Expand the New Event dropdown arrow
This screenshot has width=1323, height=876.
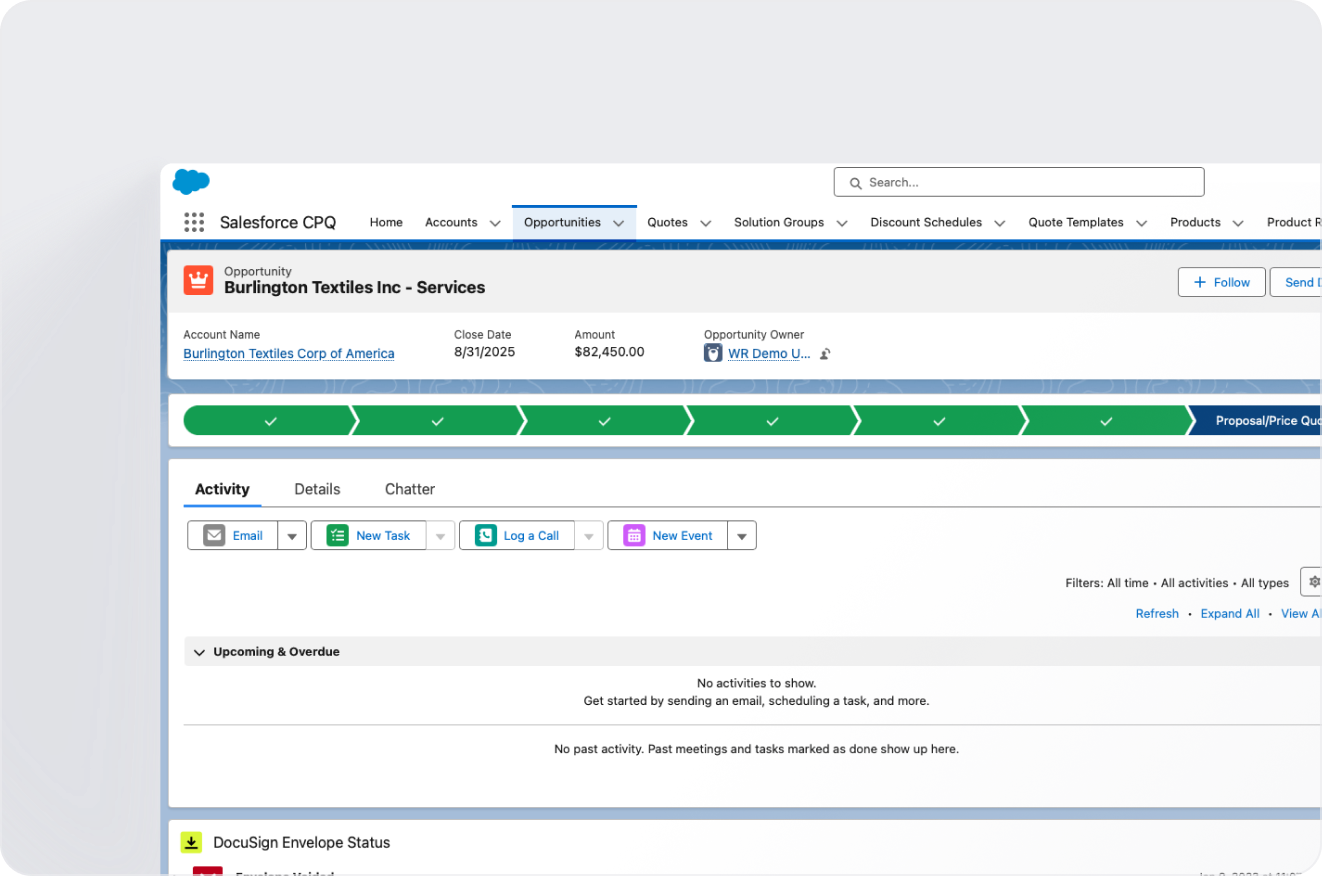pyautogui.click(x=742, y=536)
